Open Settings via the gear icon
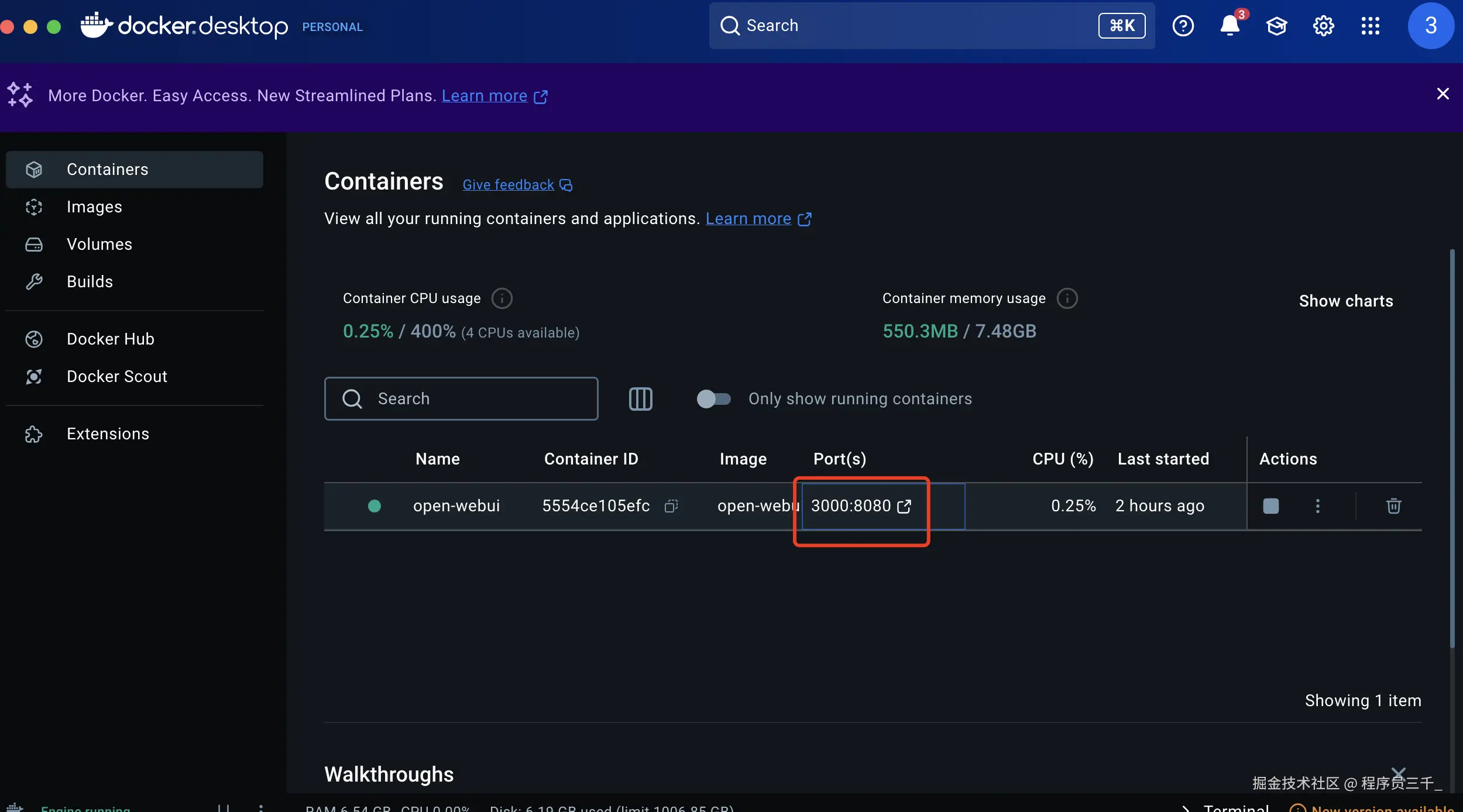Screen dimensions: 1463x812 (1323, 26)
